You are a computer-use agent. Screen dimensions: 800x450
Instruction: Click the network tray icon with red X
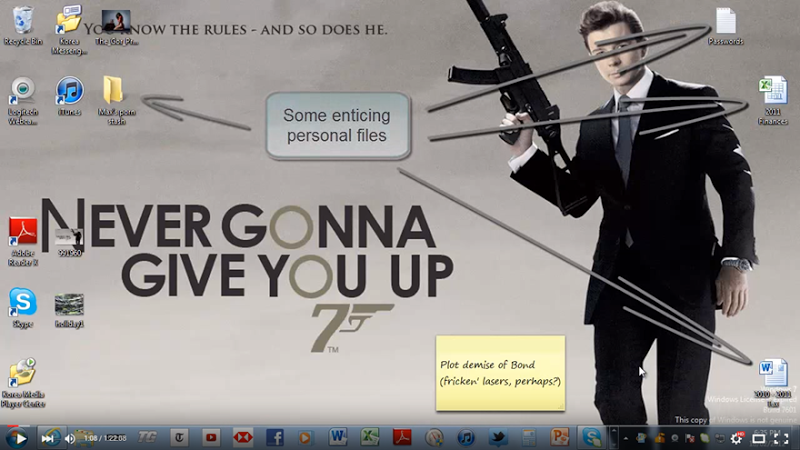690,438
